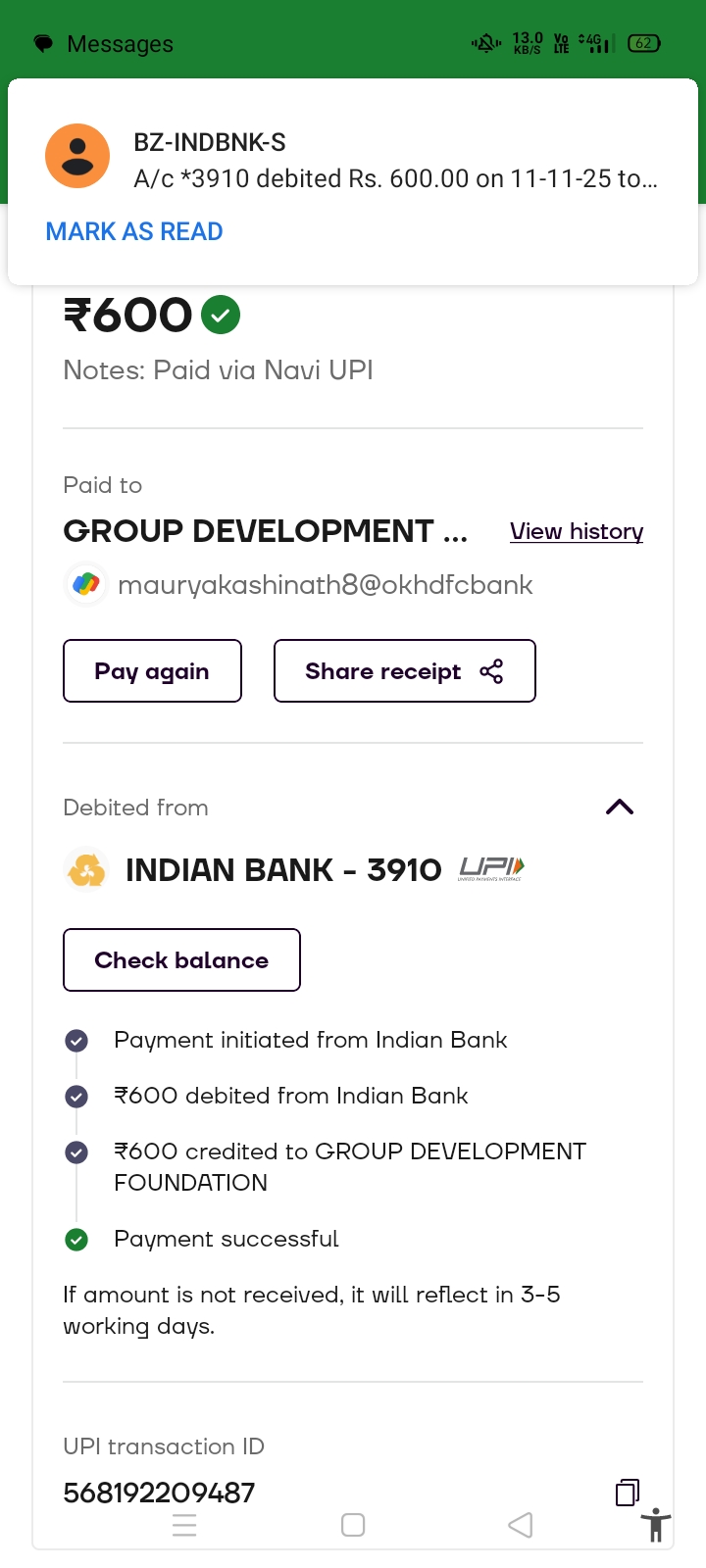Copy the UPI transaction ID
The image size is (706, 1568).
628,1492
